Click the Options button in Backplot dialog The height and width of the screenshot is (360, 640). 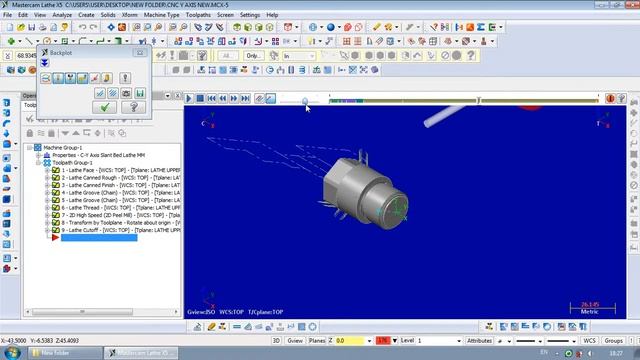(x=125, y=78)
